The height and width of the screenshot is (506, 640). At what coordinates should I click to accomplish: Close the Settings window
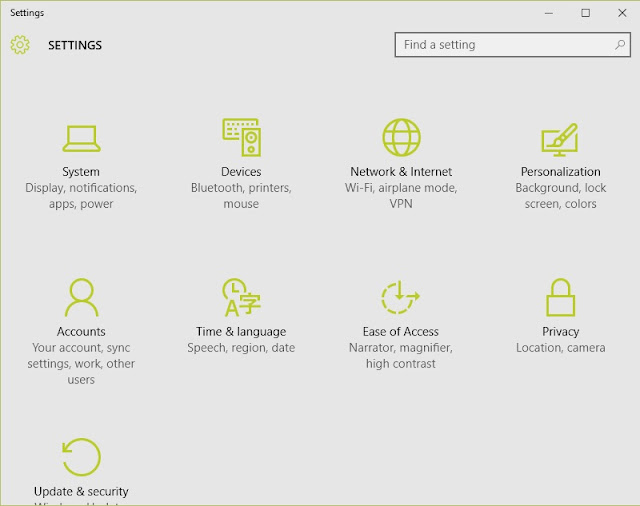[x=622, y=13]
